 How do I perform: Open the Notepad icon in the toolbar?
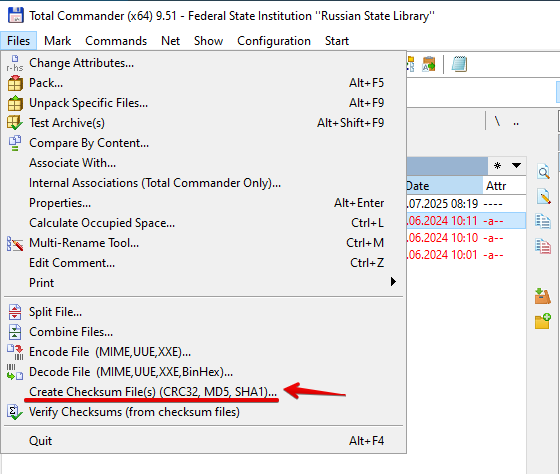pyautogui.click(x=459, y=64)
